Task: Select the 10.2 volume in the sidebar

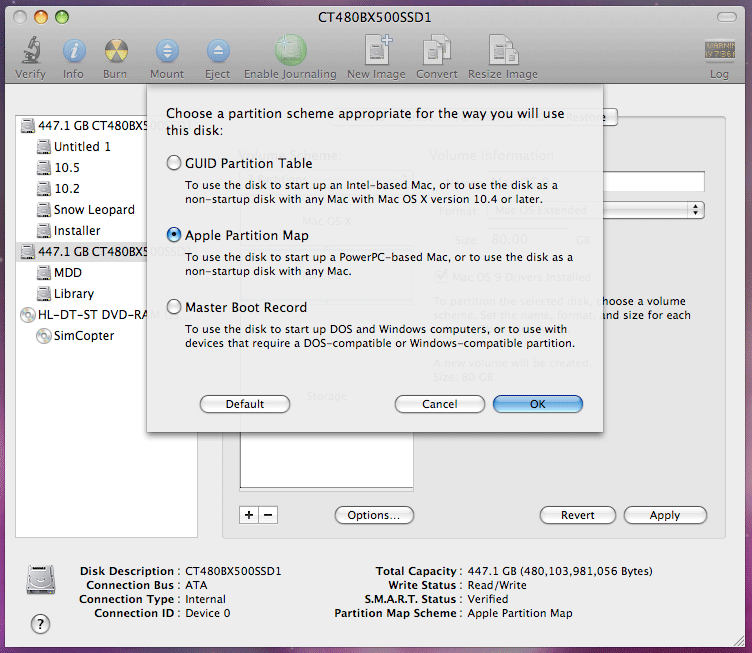Action: (x=58, y=189)
